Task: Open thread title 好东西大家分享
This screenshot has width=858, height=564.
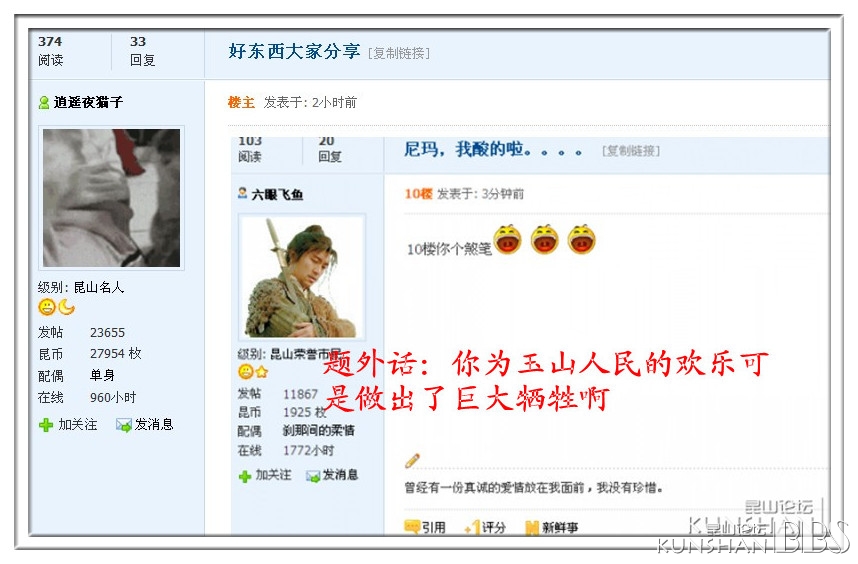Action: [294, 51]
